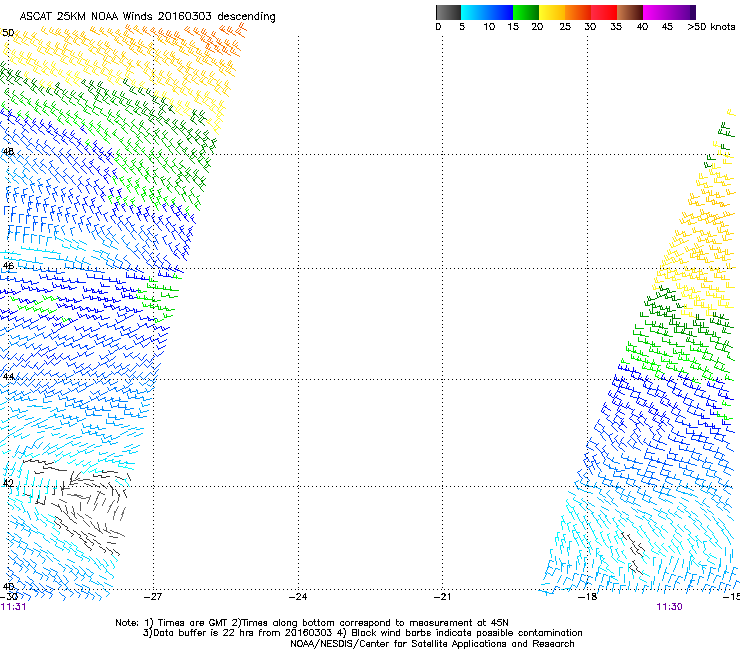The height and width of the screenshot is (650, 740).
Task: Click the longitude label '-21'
Action: [442, 597]
